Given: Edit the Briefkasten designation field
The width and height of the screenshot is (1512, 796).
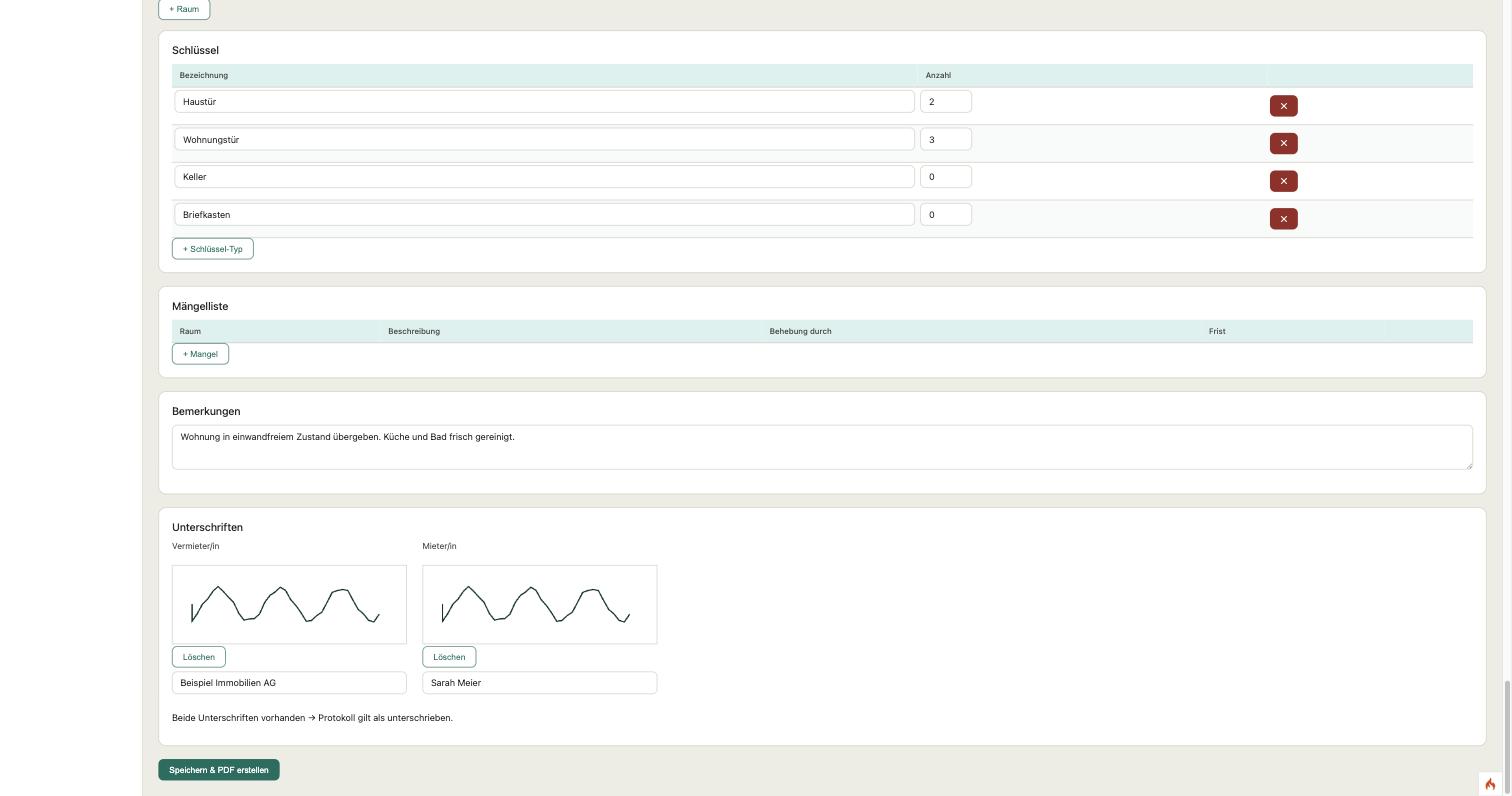Looking at the screenshot, I should (x=544, y=215).
